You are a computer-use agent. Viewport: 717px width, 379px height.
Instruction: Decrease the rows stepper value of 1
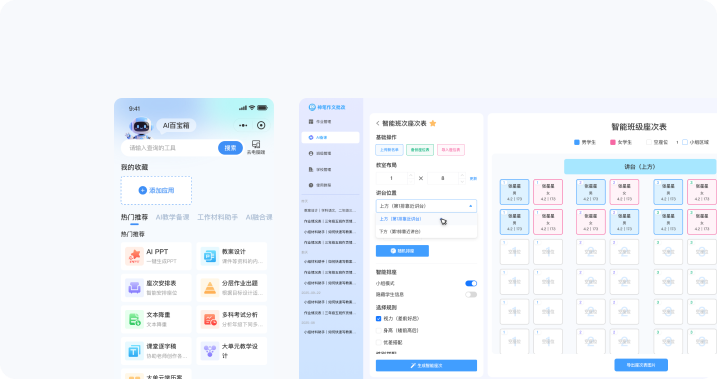click(x=410, y=181)
